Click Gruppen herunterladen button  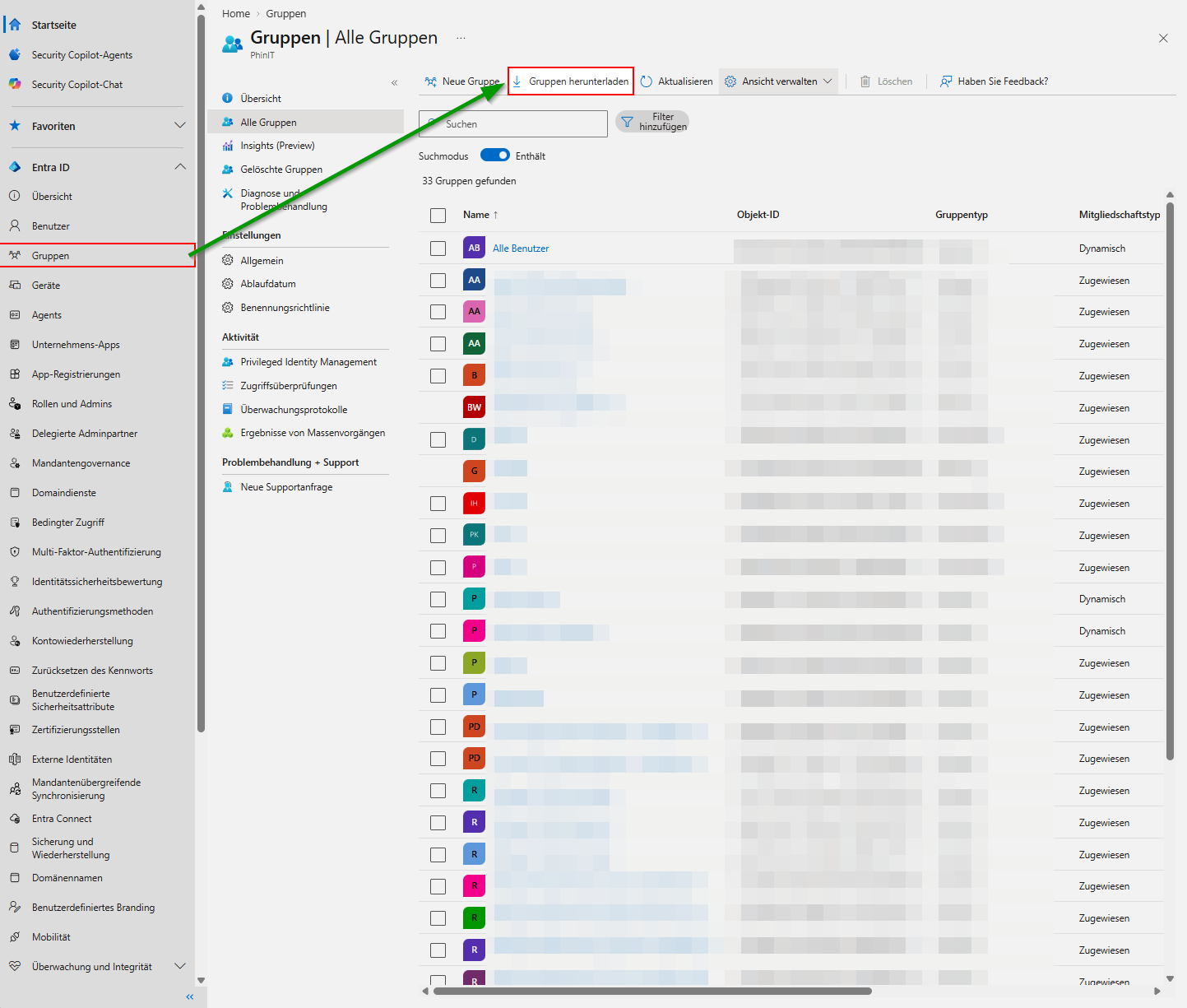(x=571, y=81)
